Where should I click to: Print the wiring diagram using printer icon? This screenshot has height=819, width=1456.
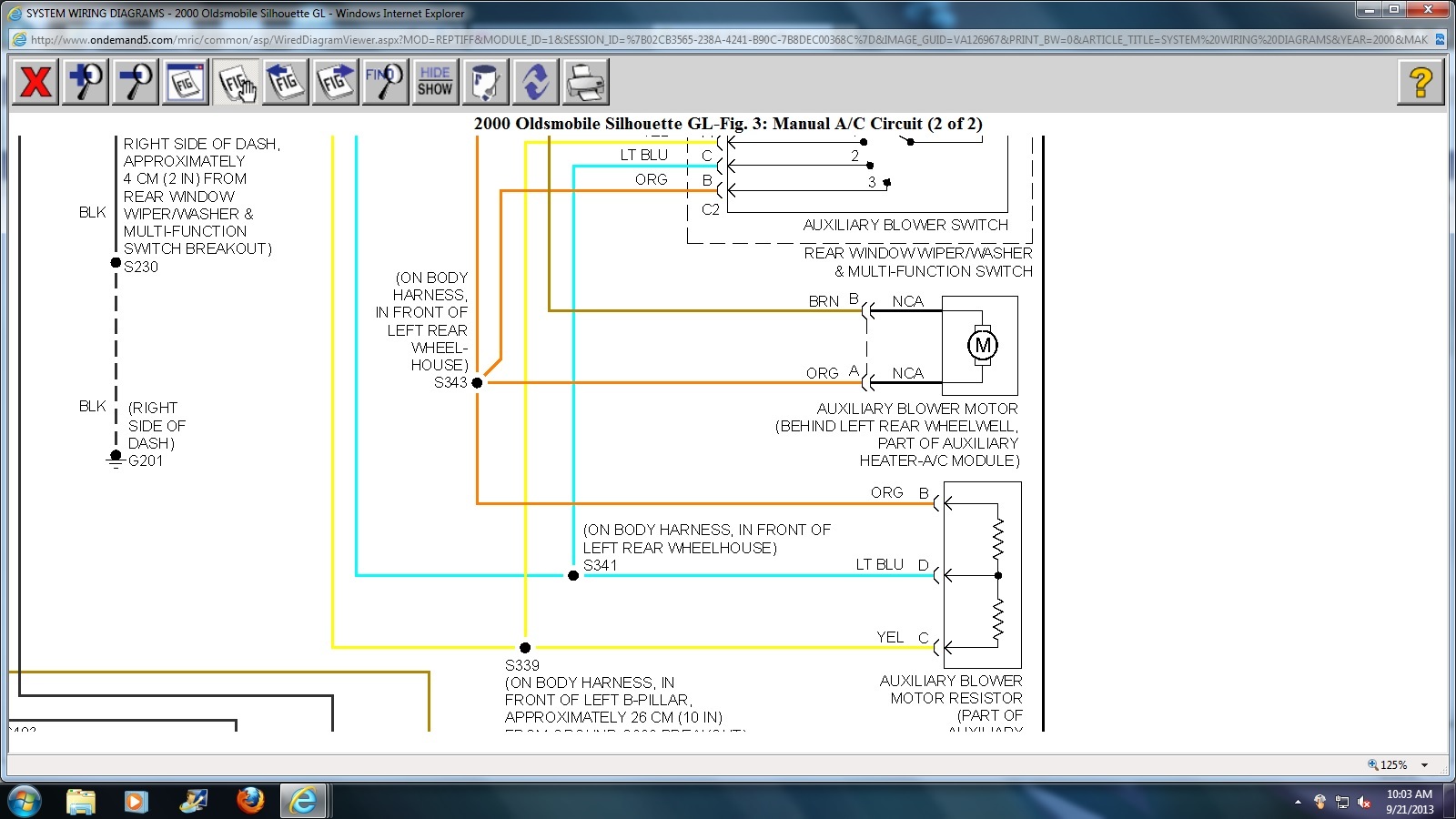tap(585, 82)
